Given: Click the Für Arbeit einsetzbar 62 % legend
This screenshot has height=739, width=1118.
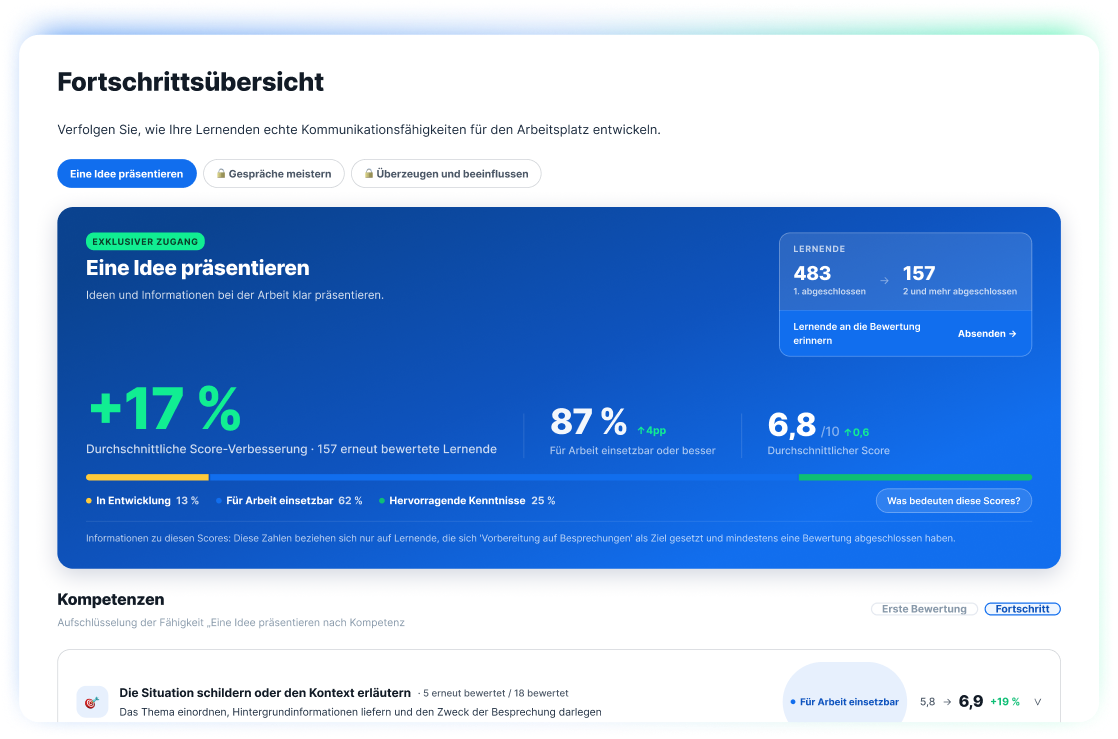Looking at the screenshot, I should tap(289, 501).
